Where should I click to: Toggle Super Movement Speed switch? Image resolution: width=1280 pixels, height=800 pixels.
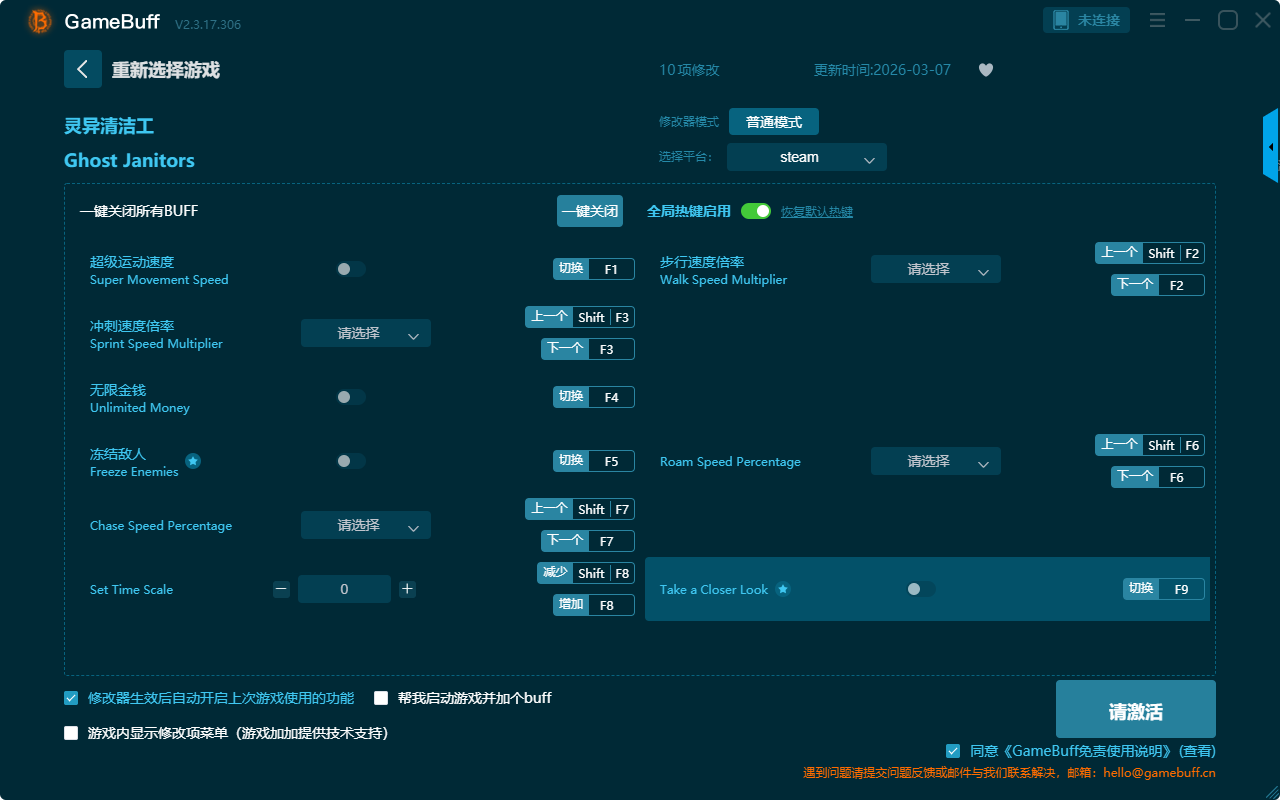pyautogui.click(x=350, y=269)
